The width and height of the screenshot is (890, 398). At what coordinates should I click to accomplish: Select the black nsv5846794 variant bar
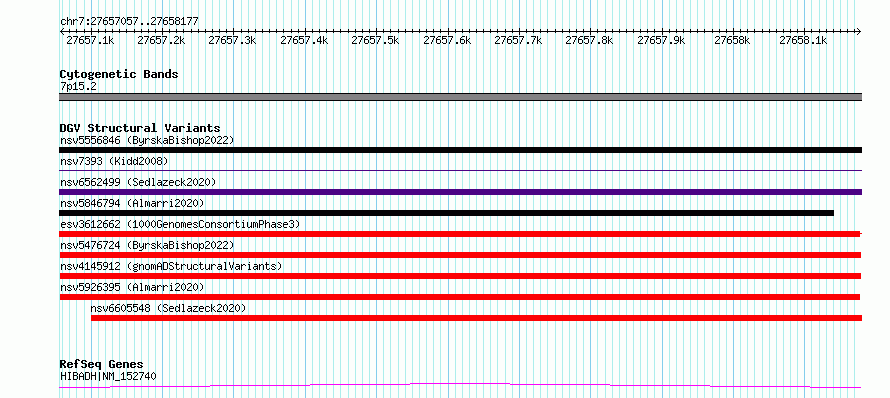click(x=446, y=213)
